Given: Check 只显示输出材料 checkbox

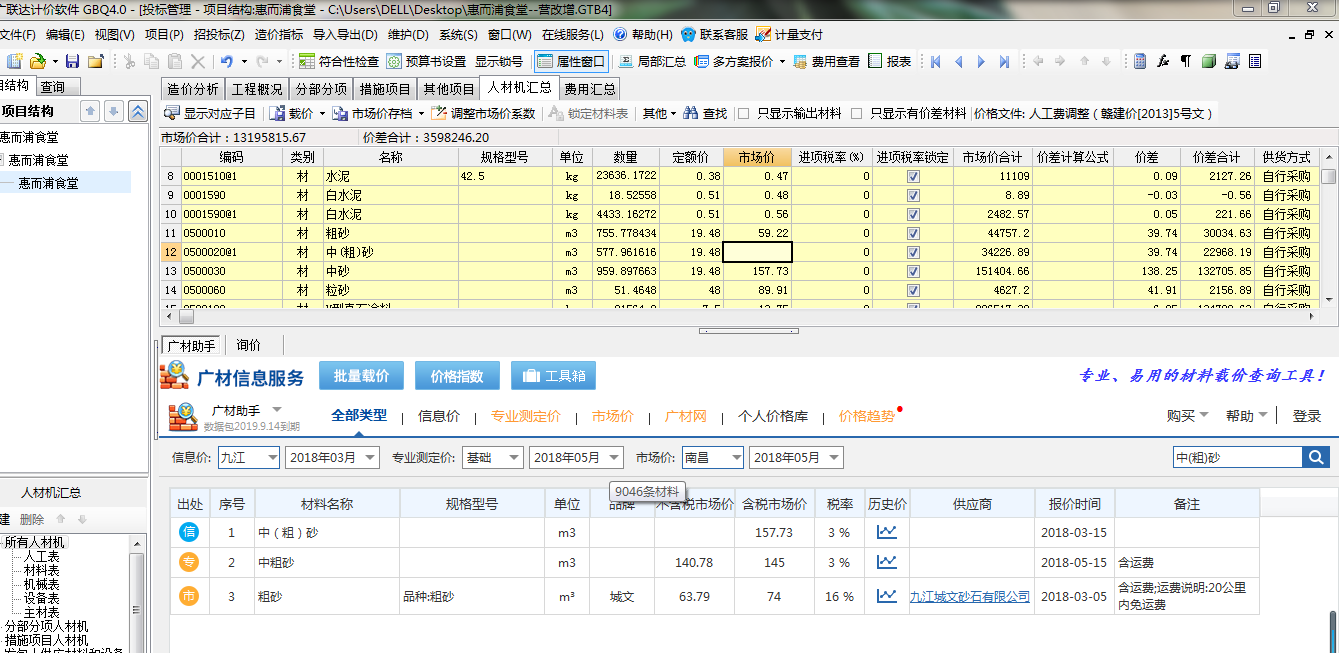Looking at the screenshot, I should click(x=743, y=114).
